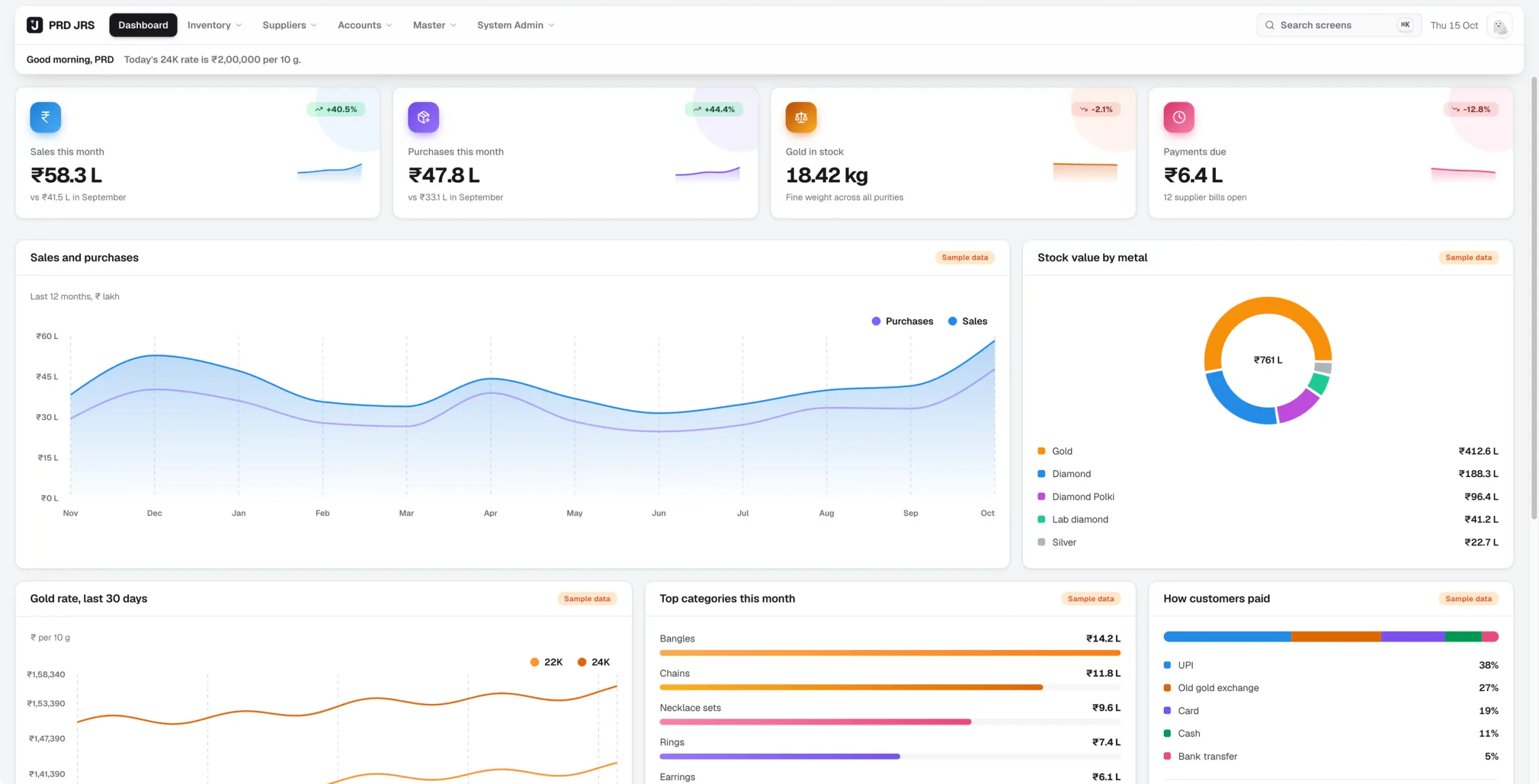Expand the Suppliers dropdown menu

[289, 25]
